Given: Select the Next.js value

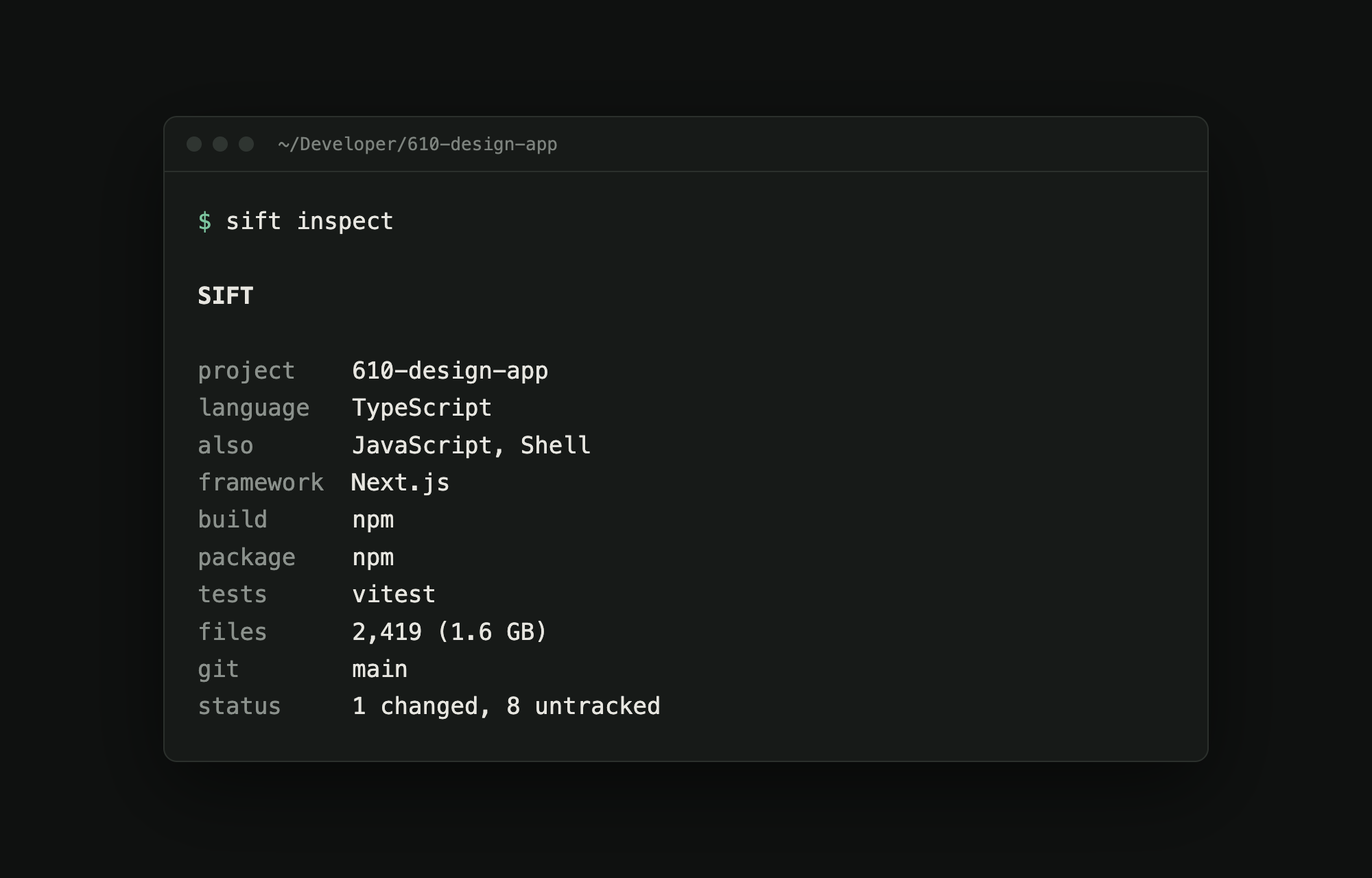Looking at the screenshot, I should point(401,483).
